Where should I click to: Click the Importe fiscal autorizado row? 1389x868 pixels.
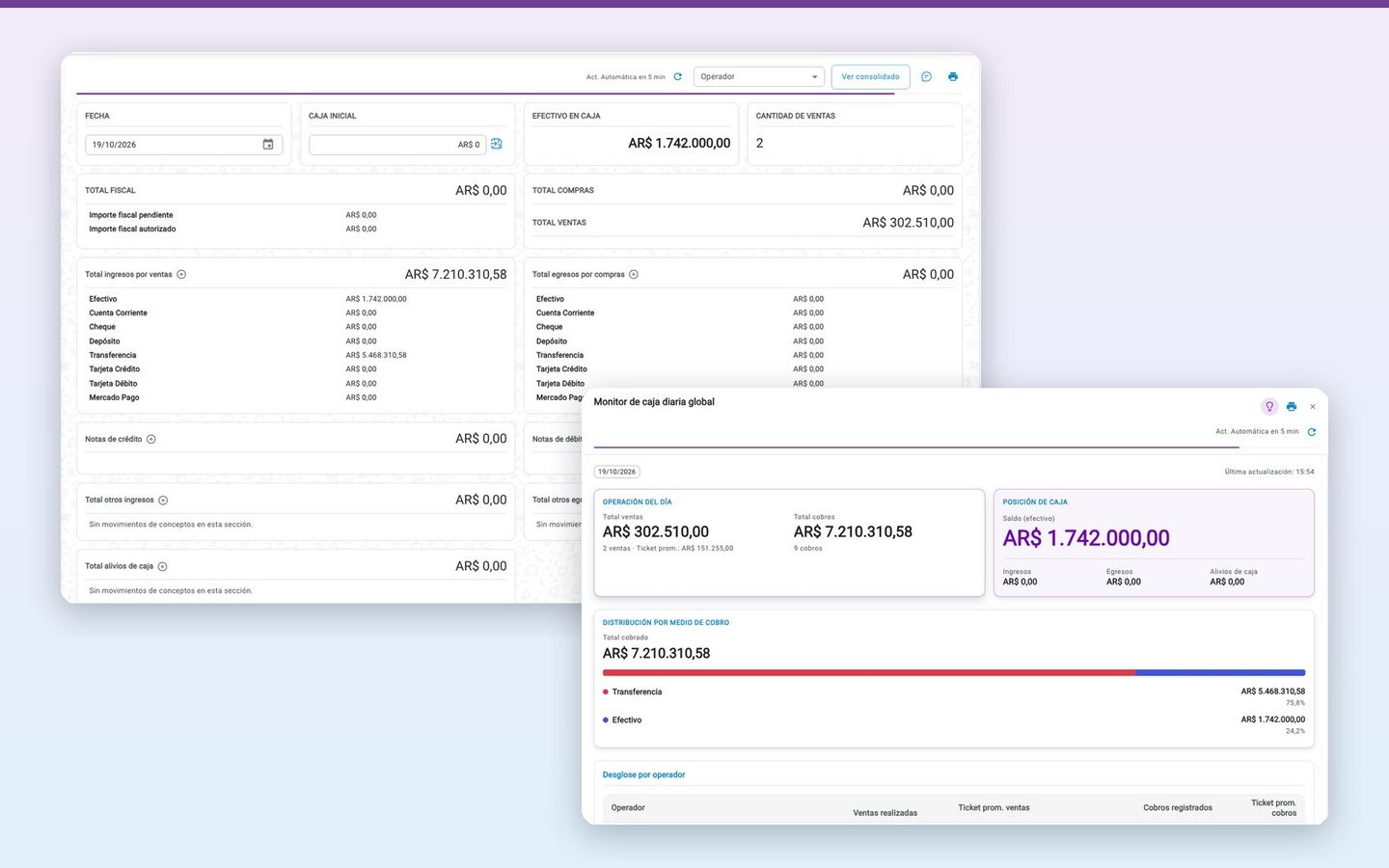click(x=295, y=230)
